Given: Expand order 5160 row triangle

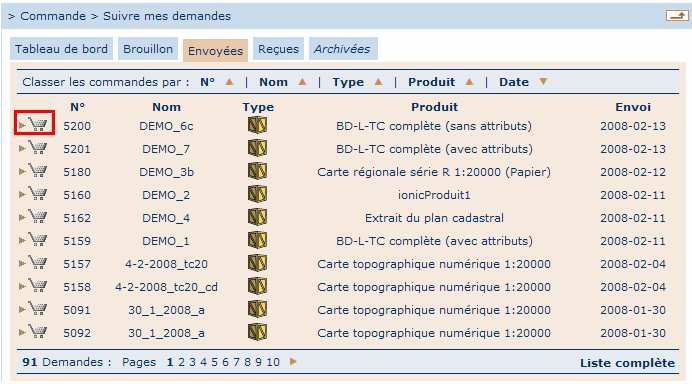Looking at the screenshot, I should click(x=22, y=194).
